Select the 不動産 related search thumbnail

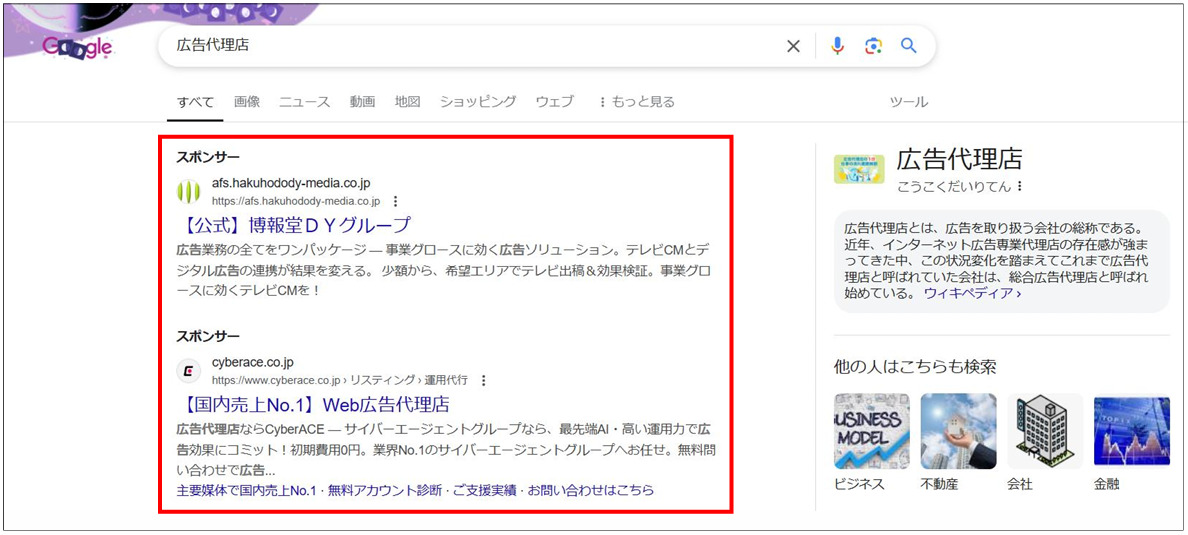pyautogui.click(x=958, y=431)
